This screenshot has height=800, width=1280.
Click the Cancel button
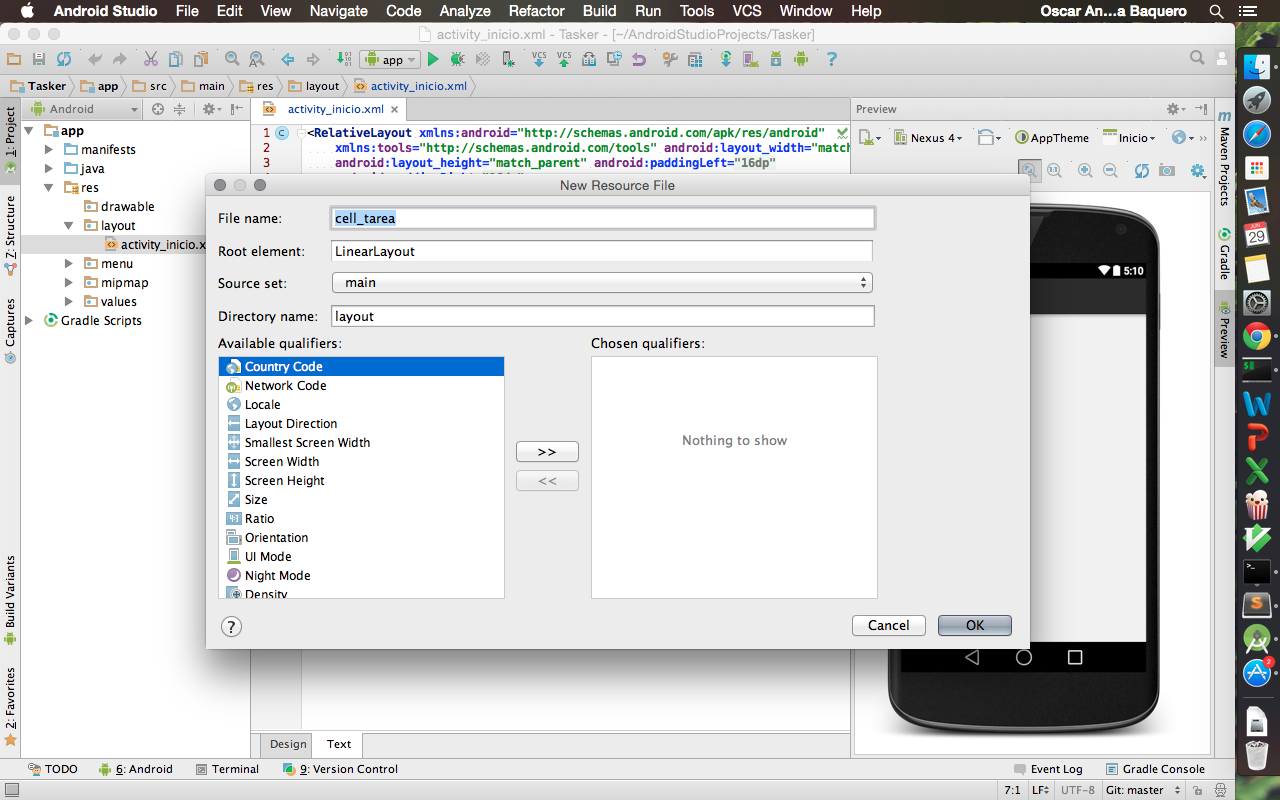pos(888,625)
